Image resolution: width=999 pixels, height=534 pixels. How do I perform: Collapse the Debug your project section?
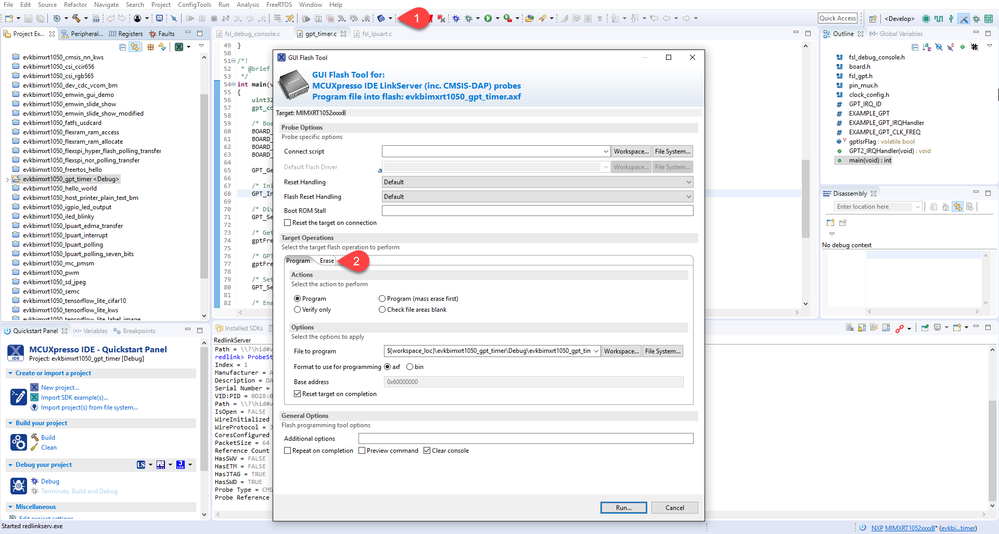pos(10,465)
